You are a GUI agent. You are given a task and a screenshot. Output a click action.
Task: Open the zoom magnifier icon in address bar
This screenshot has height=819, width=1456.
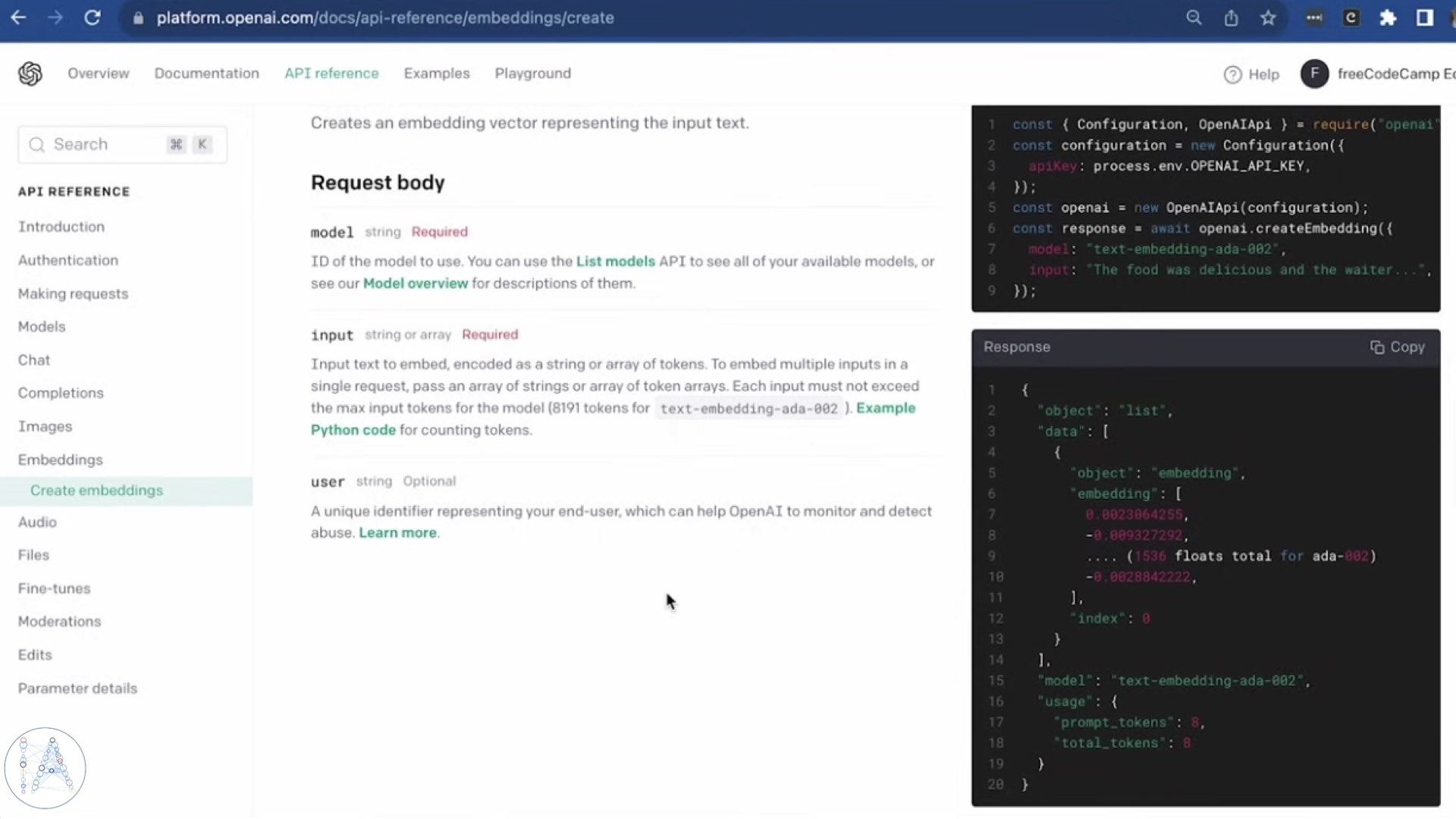pyautogui.click(x=1194, y=17)
